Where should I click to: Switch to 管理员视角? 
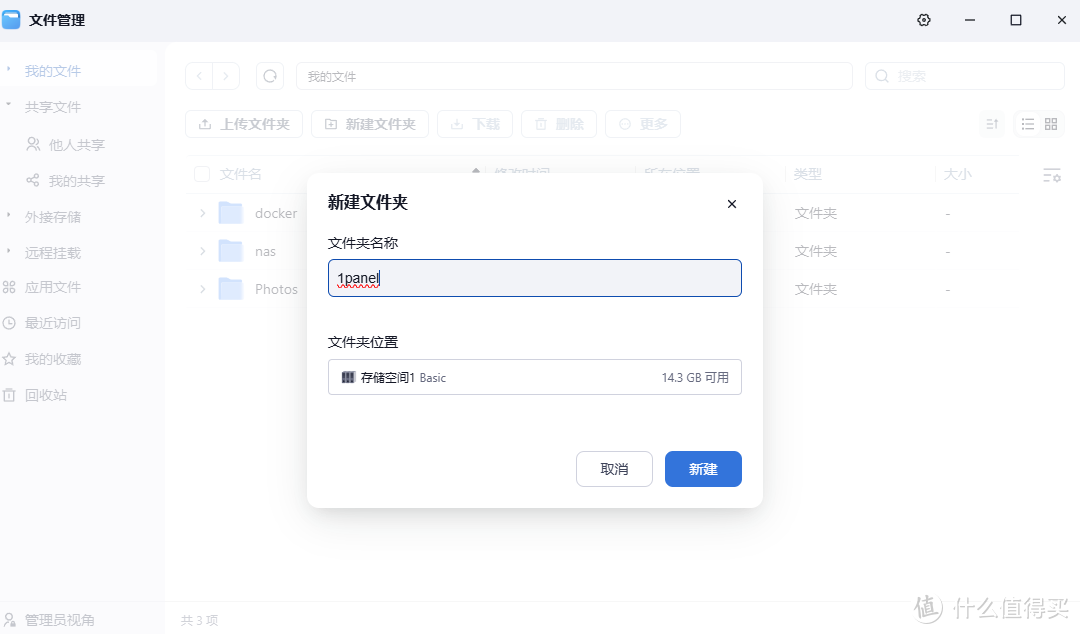[60, 620]
